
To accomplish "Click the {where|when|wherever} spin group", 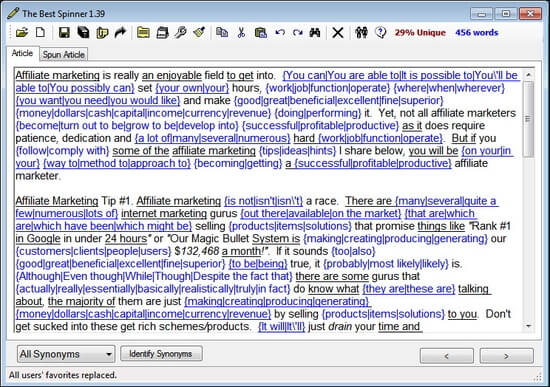I will click(449, 88).
